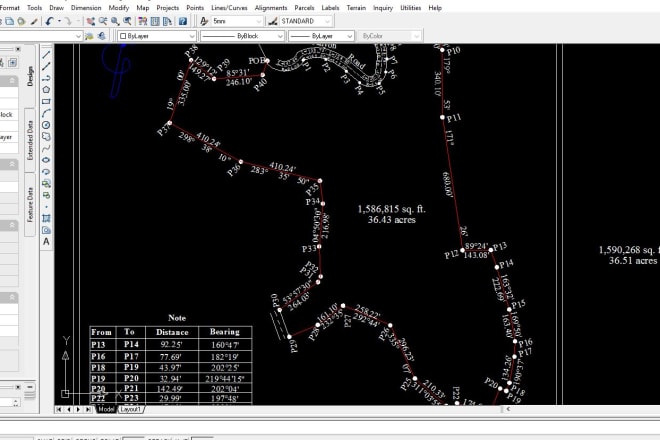Click the Dimension Style icon

pyautogui.click(x=273, y=21)
